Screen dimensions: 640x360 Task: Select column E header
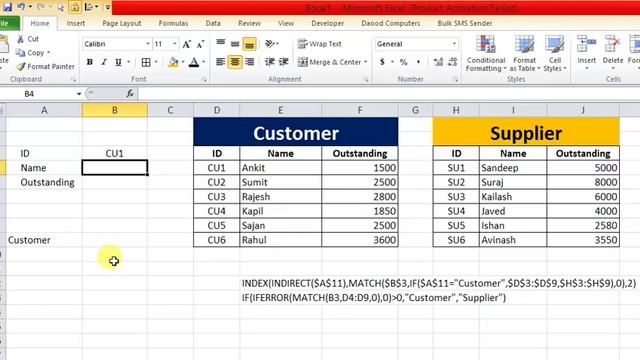(x=280, y=110)
